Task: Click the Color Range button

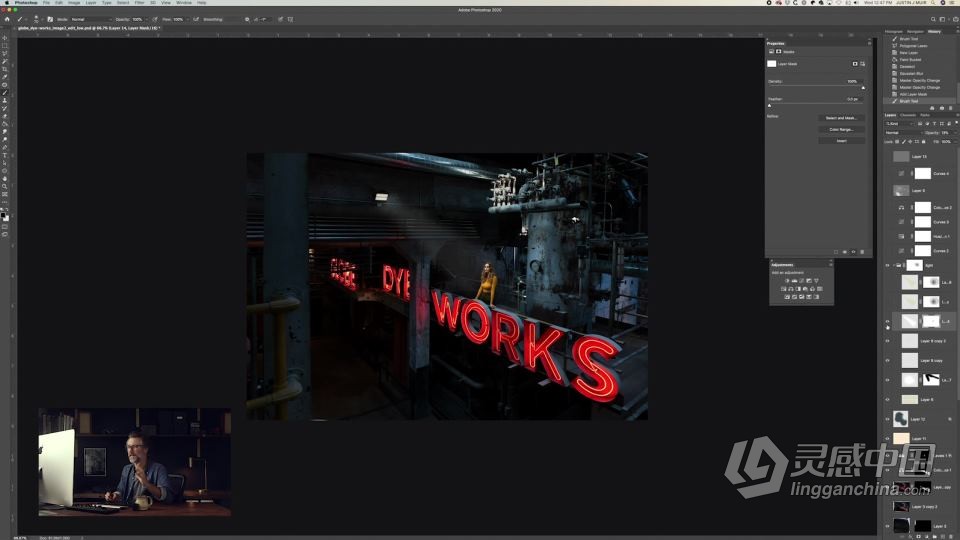Action: pyautogui.click(x=841, y=129)
